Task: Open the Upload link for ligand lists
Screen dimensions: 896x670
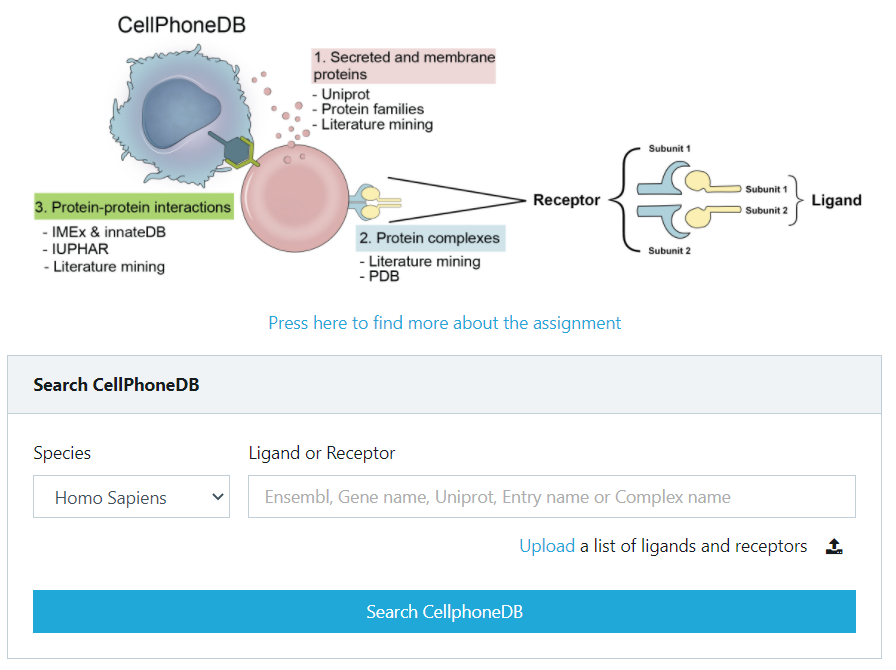Action: point(547,546)
